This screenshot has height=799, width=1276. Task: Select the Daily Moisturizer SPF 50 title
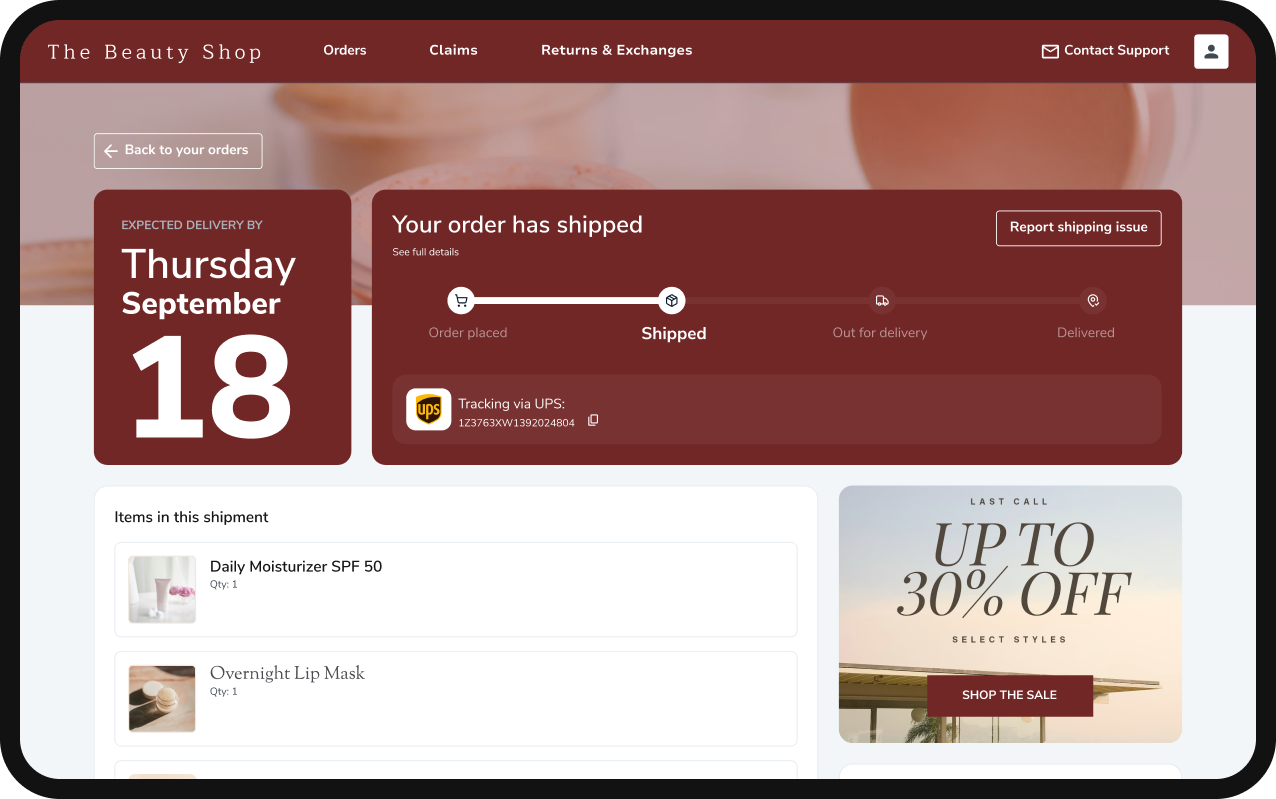point(296,566)
